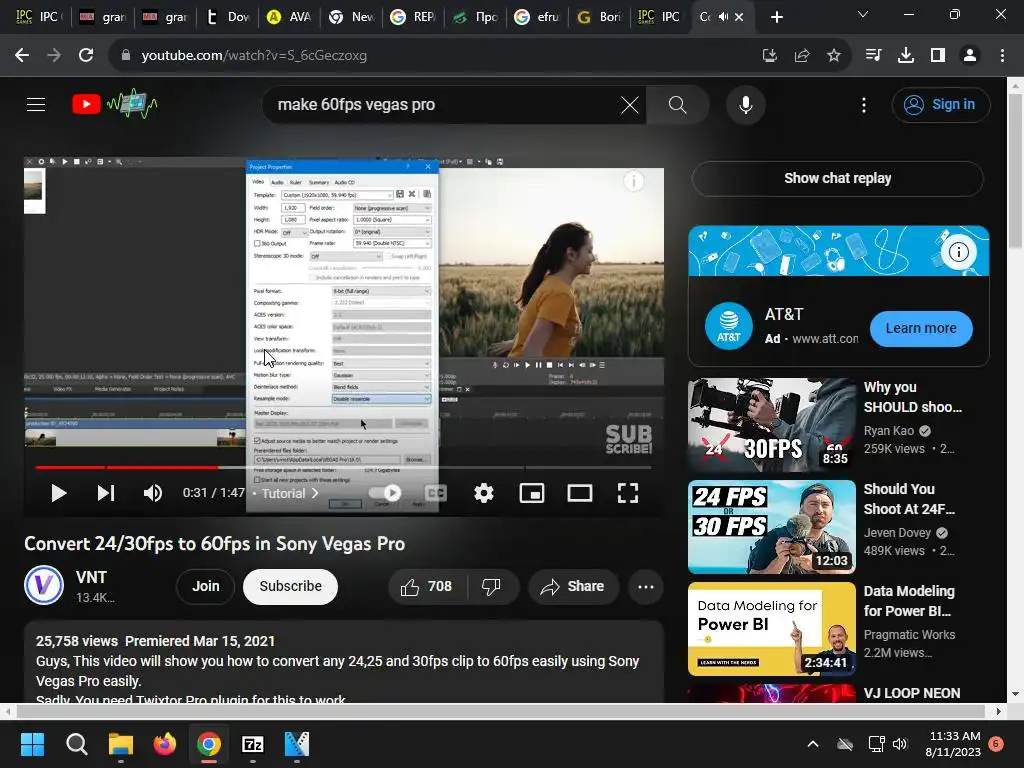Screen dimensions: 1024x768
Task: Mute the playing YouTube tab
Action: tap(724, 17)
